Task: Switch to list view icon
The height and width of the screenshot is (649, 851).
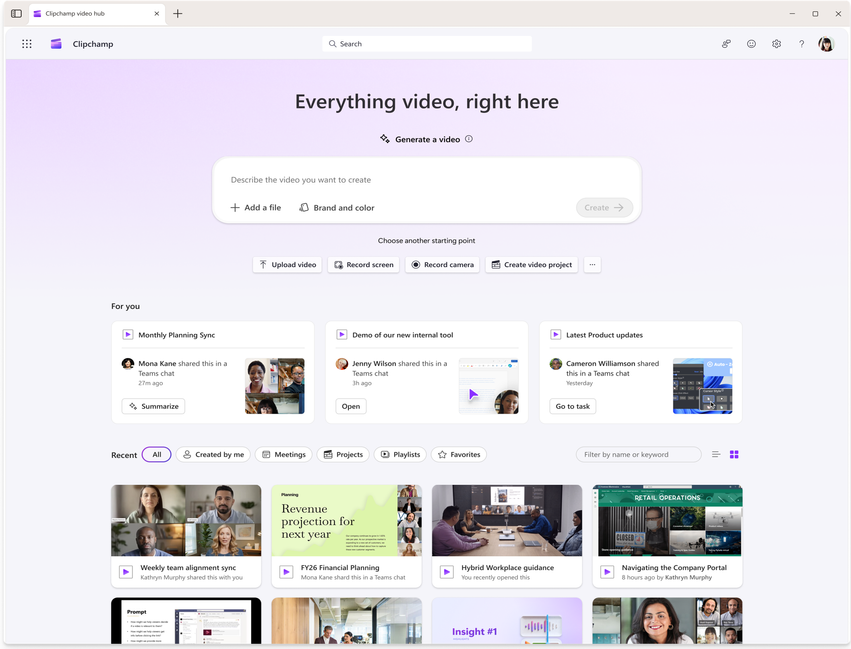Action: pyautogui.click(x=716, y=454)
